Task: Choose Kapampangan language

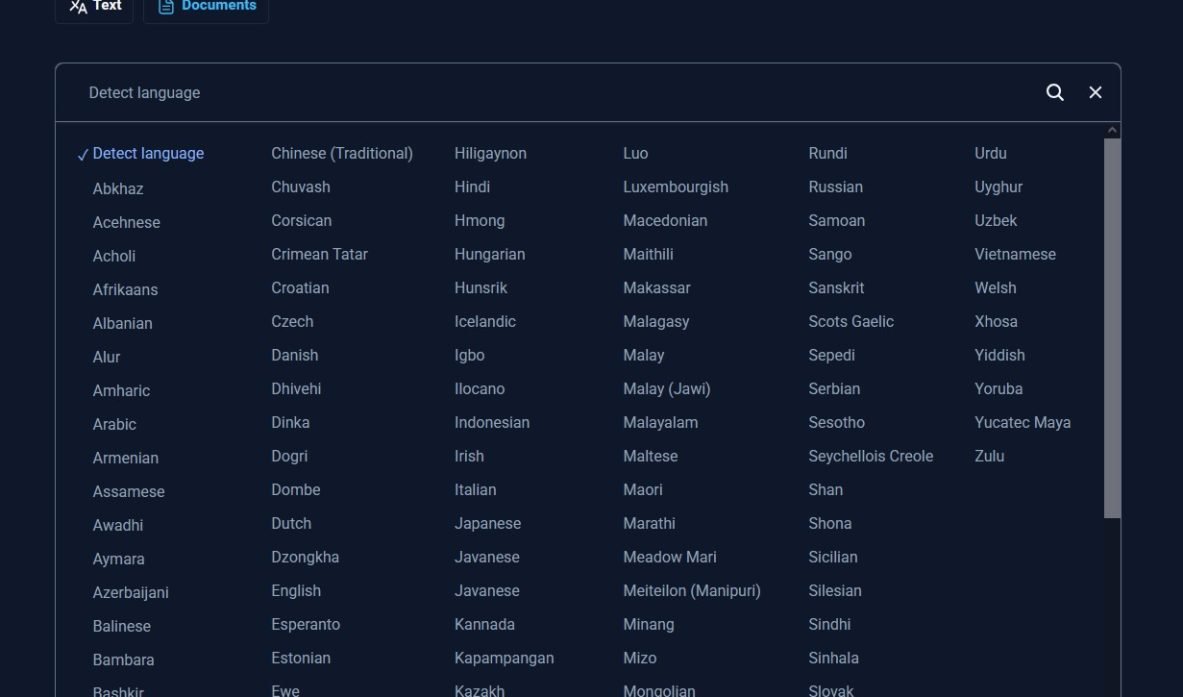Action: coord(504,659)
